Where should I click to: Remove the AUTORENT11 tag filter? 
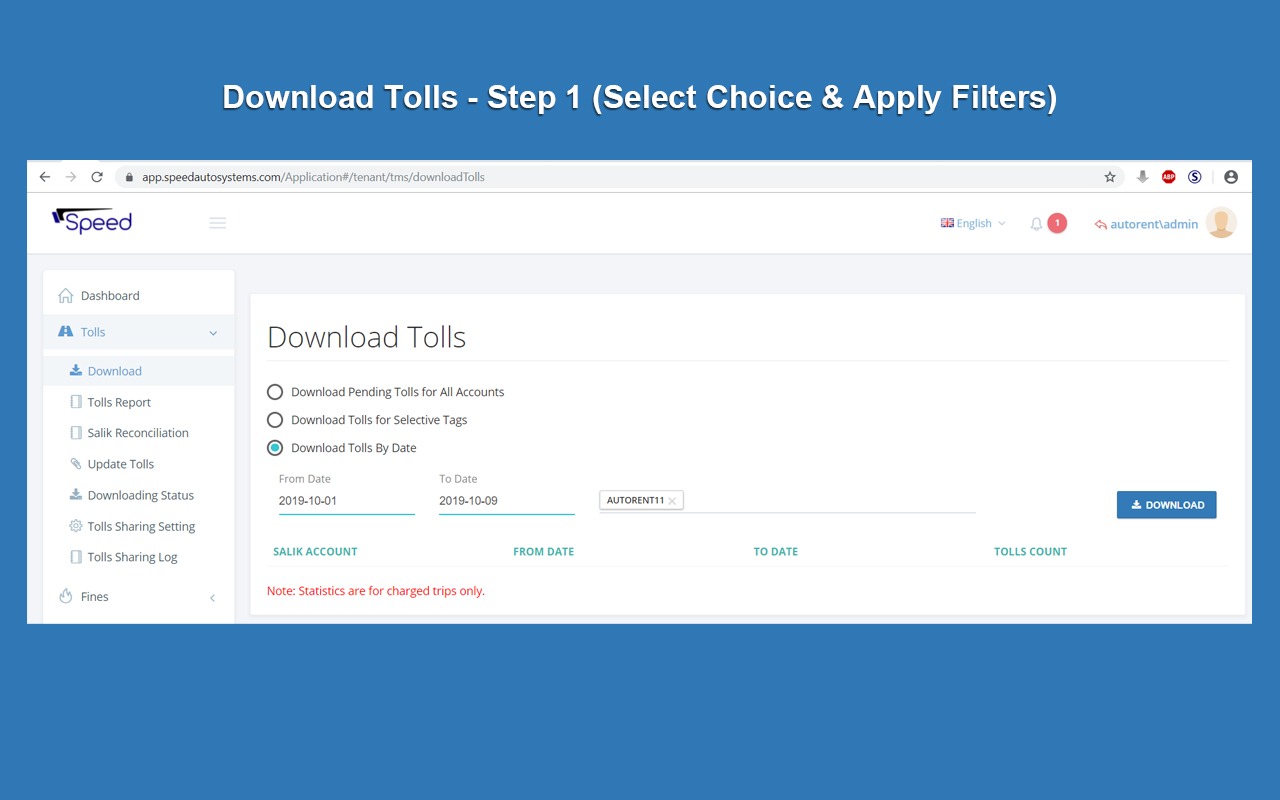pos(673,500)
